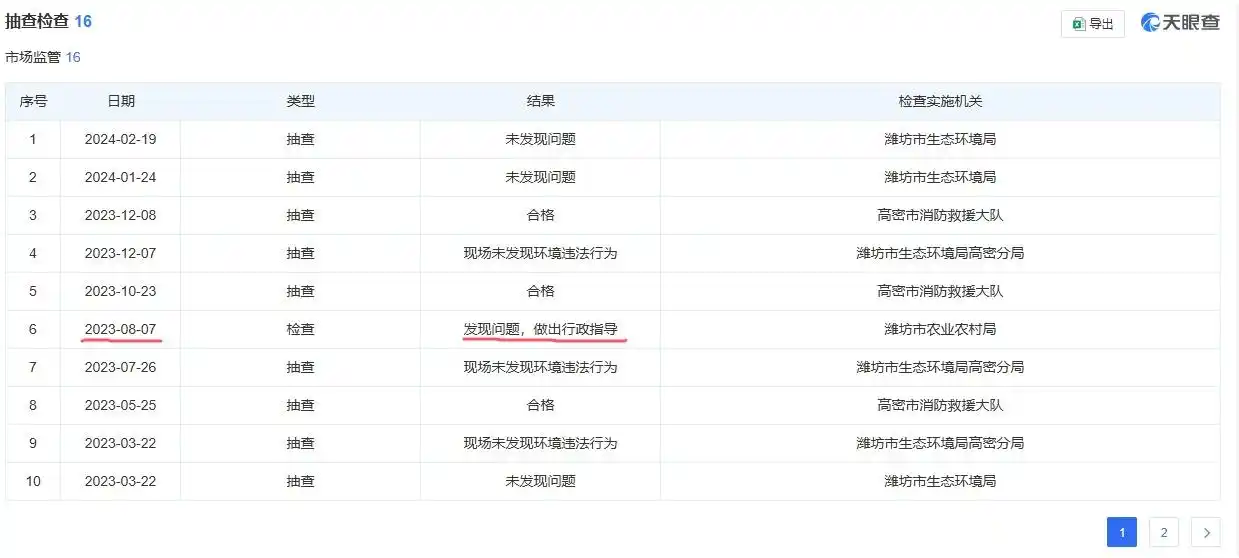Screen dimensions: 1239x558
Task: Click the 日期 column header
Action: 121,102
